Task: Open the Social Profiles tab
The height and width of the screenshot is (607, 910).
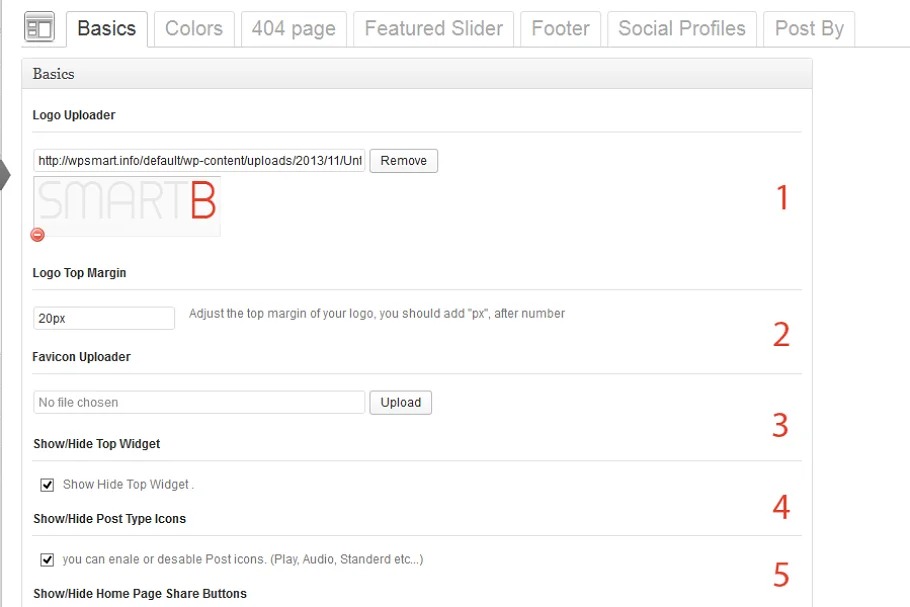Action: point(682,29)
